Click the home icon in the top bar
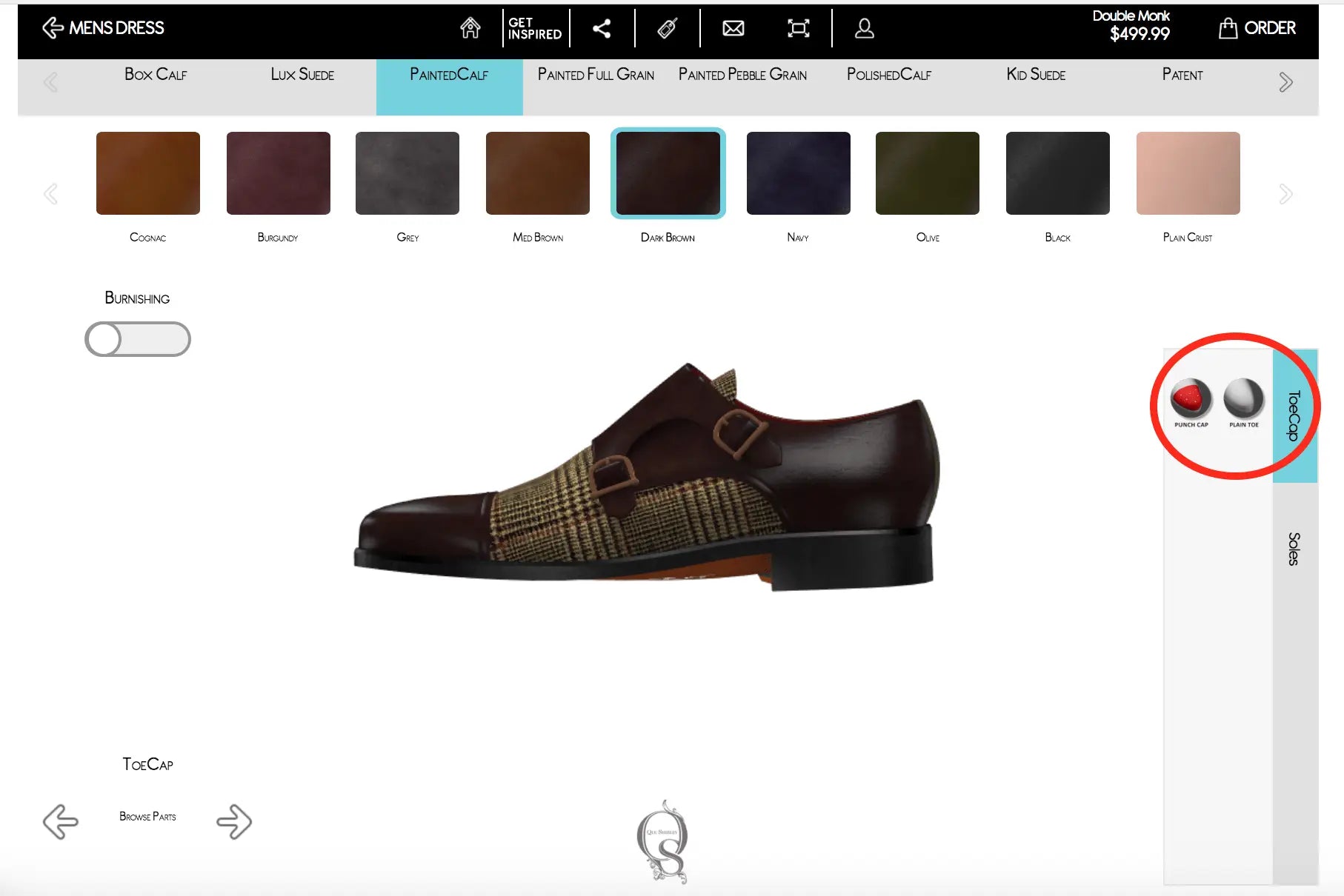 pyautogui.click(x=470, y=28)
